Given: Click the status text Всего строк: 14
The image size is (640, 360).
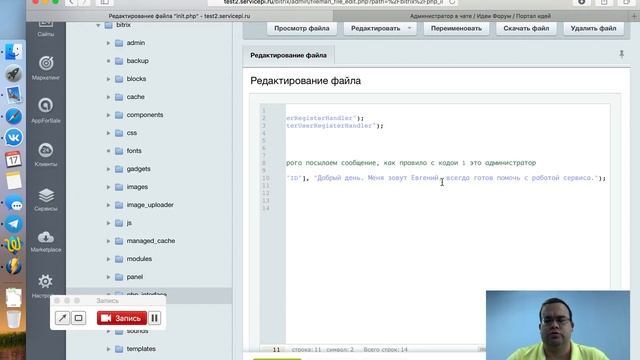Looking at the screenshot, I should point(385,350).
